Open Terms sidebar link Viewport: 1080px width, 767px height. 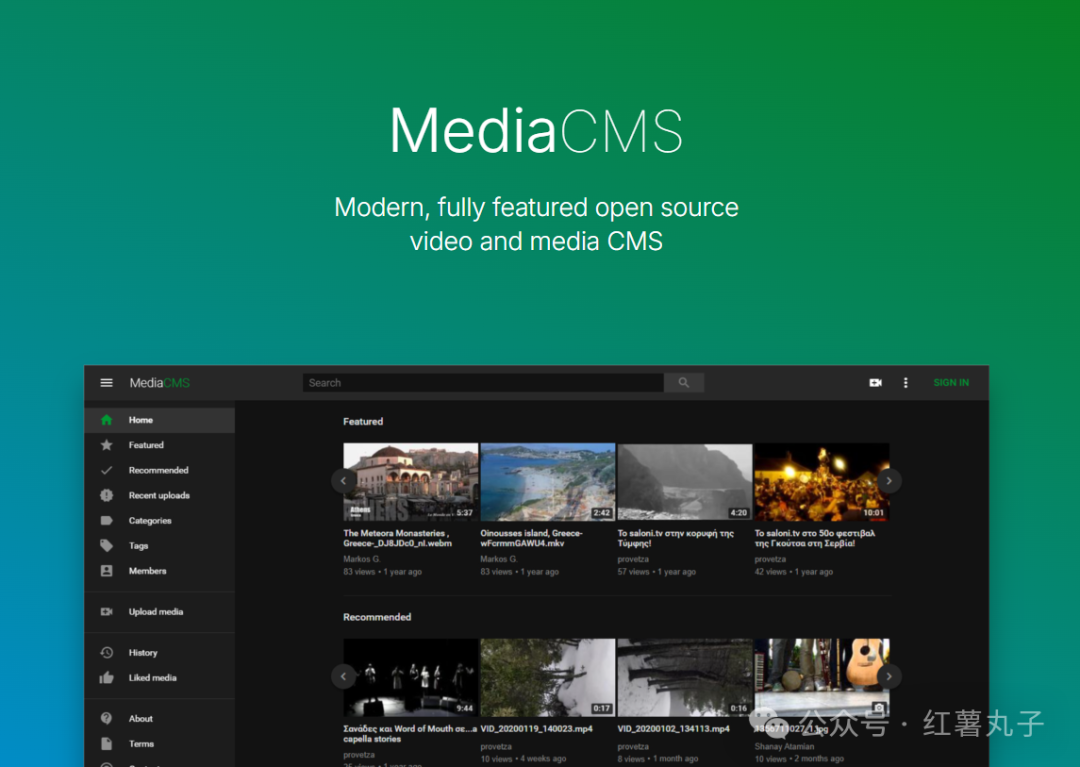coord(160,744)
